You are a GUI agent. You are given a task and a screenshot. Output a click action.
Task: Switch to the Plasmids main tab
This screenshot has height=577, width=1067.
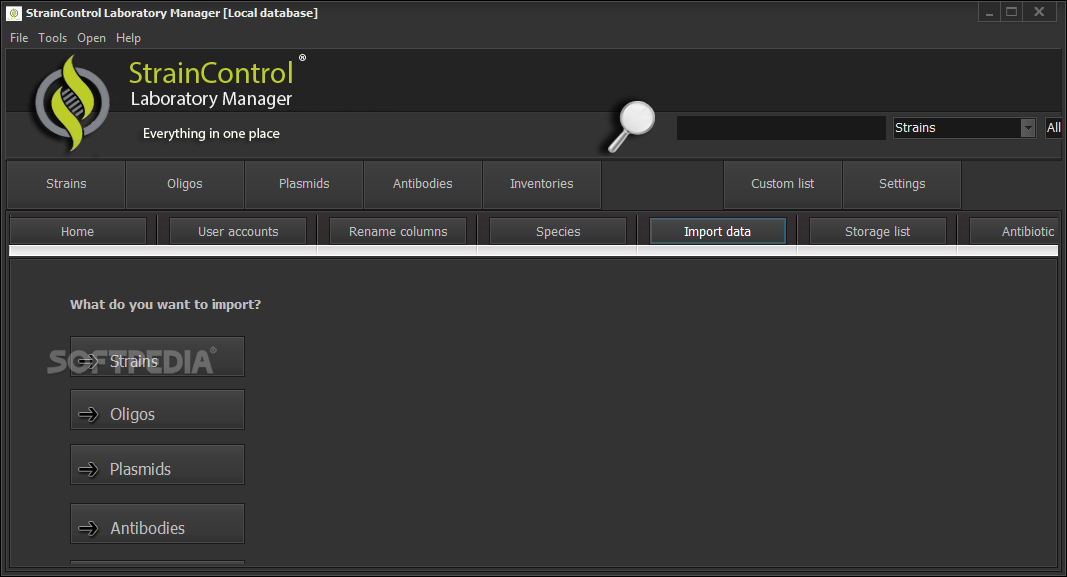[304, 184]
